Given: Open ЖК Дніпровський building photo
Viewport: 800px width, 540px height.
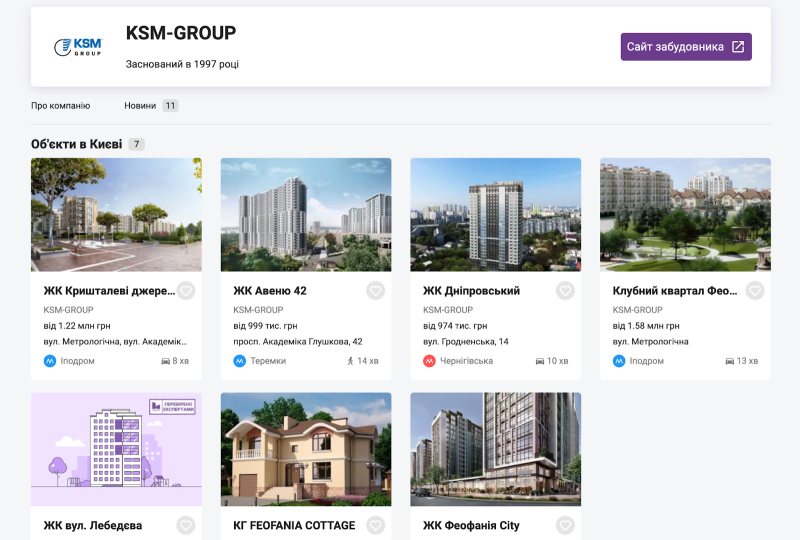Looking at the screenshot, I should (x=495, y=214).
